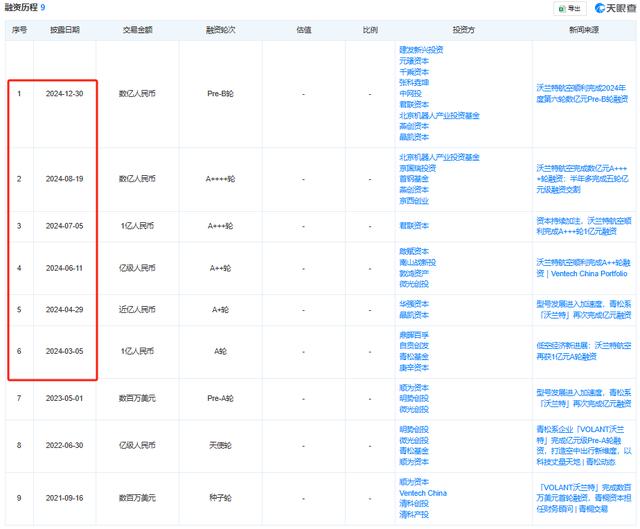Click the 融资轮次 column header

[x=220, y=30]
